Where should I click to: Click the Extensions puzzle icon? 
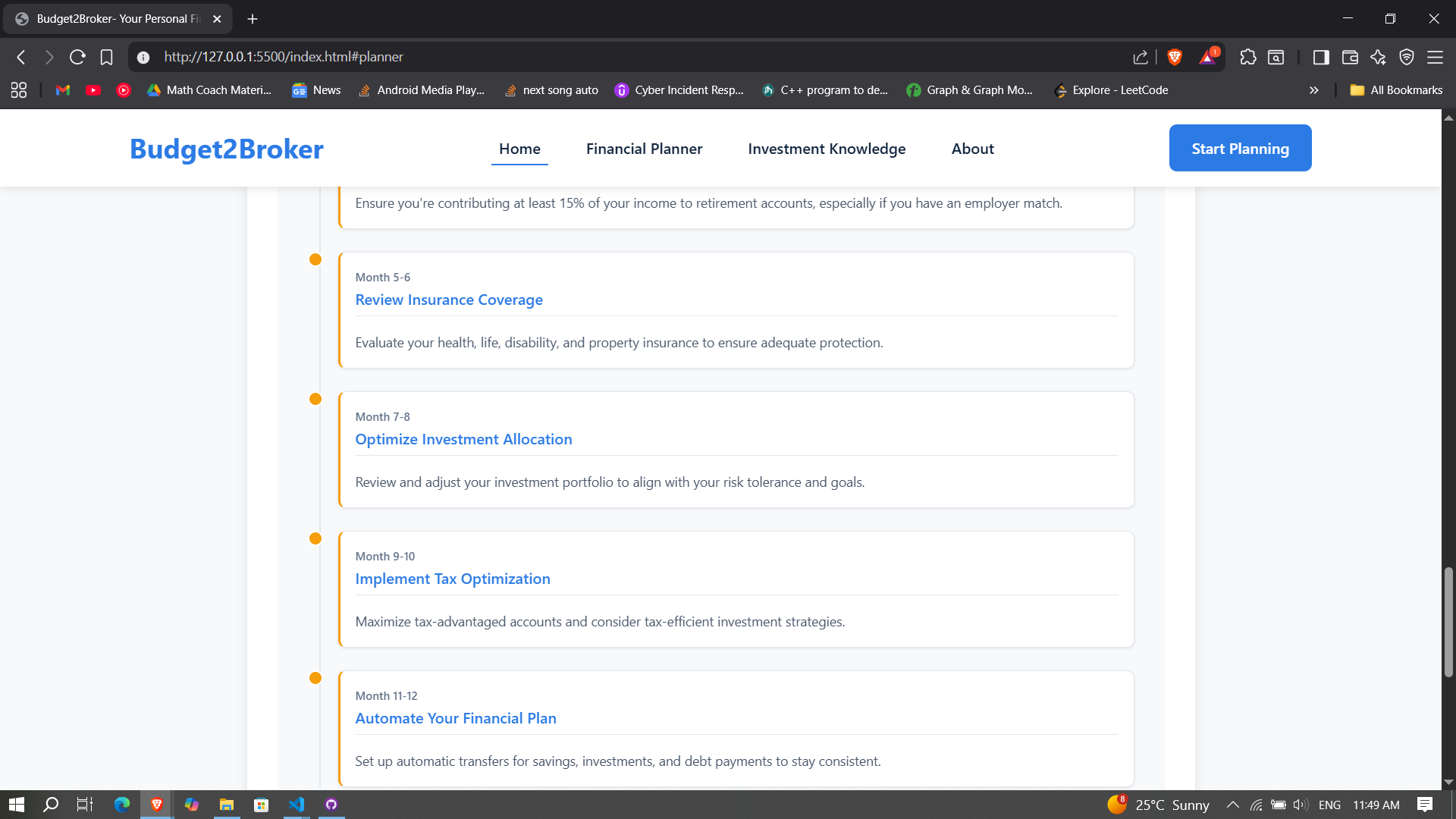(x=1247, y=57)
